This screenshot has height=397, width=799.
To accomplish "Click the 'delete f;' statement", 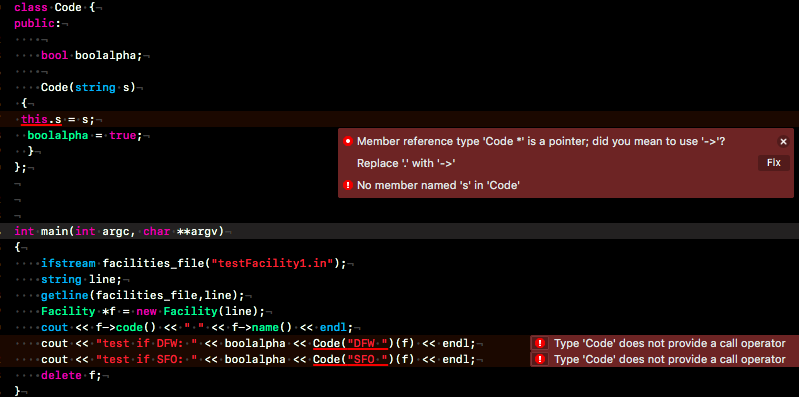I will tap(71, 375).
